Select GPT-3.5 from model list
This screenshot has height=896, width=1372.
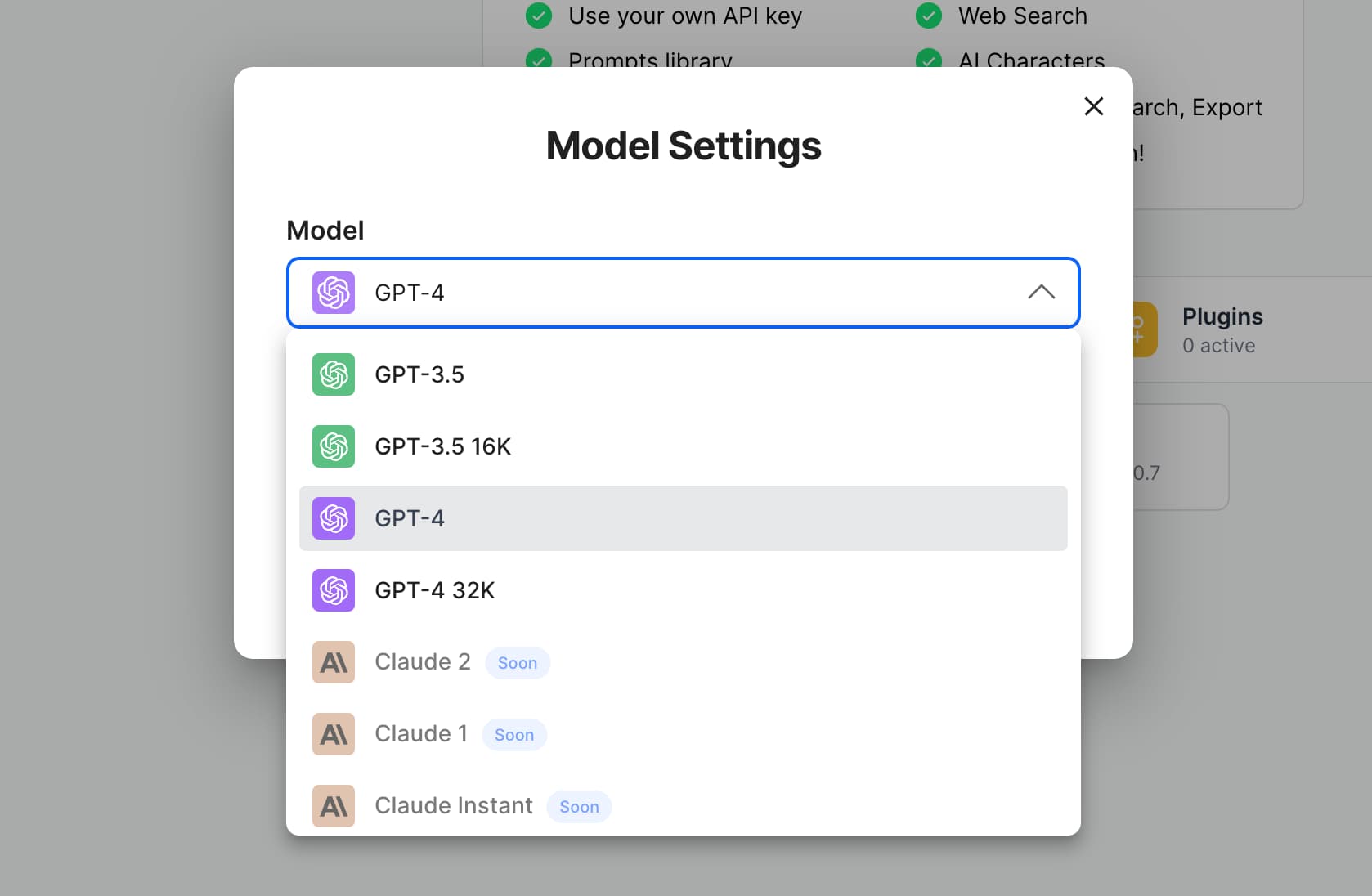coord(419,374)
